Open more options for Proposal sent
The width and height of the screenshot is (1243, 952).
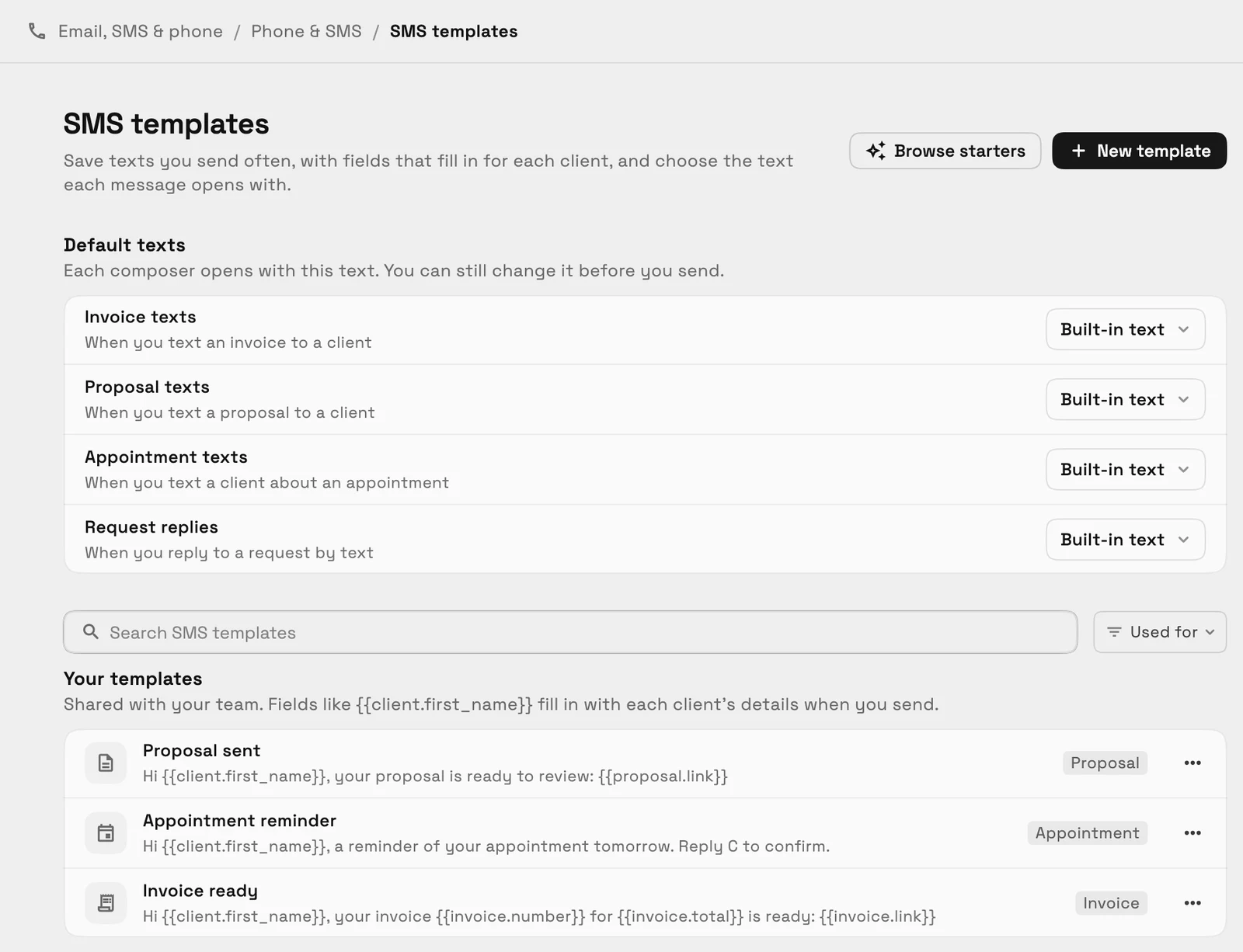pos(1193,763)
